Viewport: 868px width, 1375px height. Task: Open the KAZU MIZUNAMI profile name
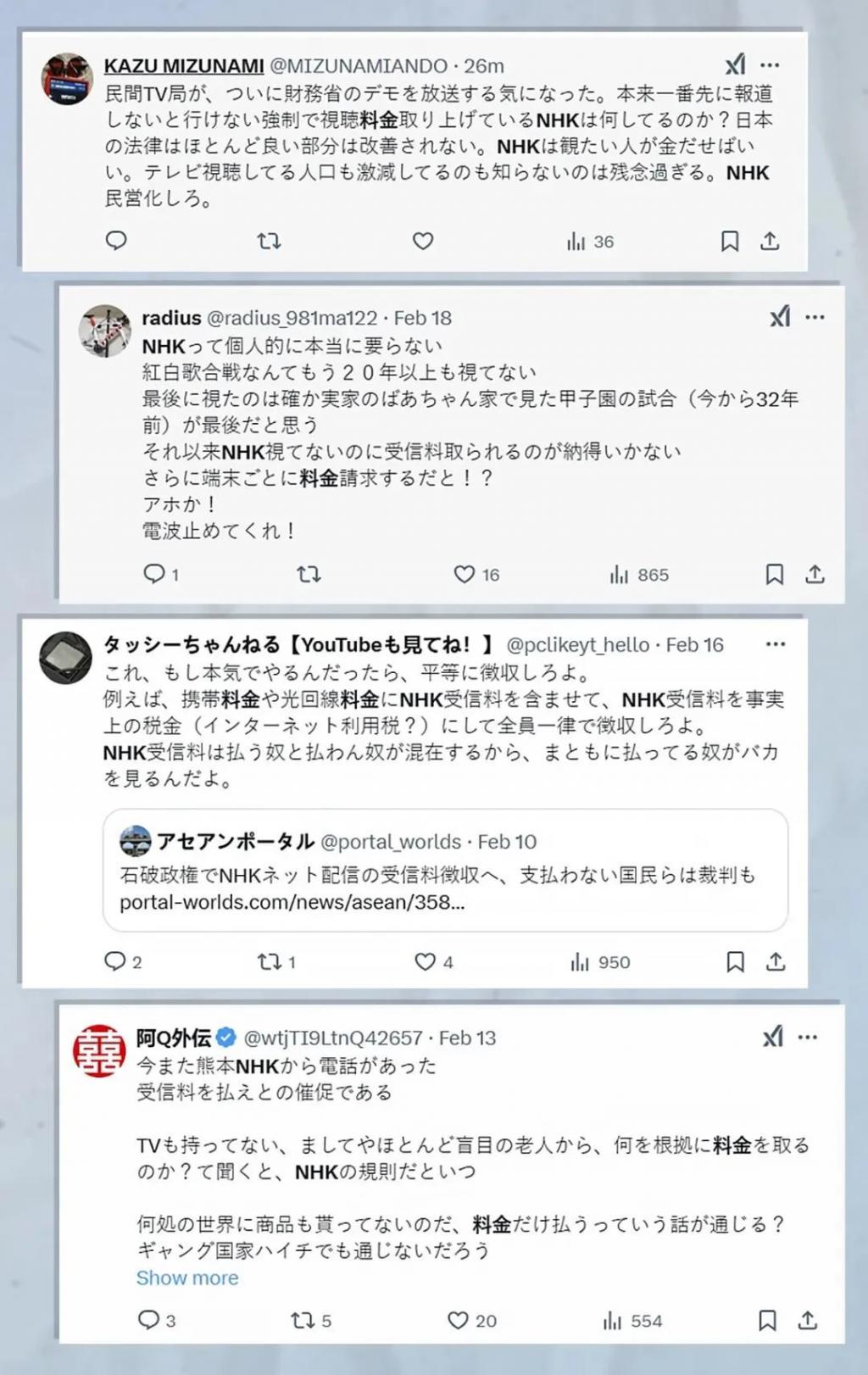click(x=184, y=66)
